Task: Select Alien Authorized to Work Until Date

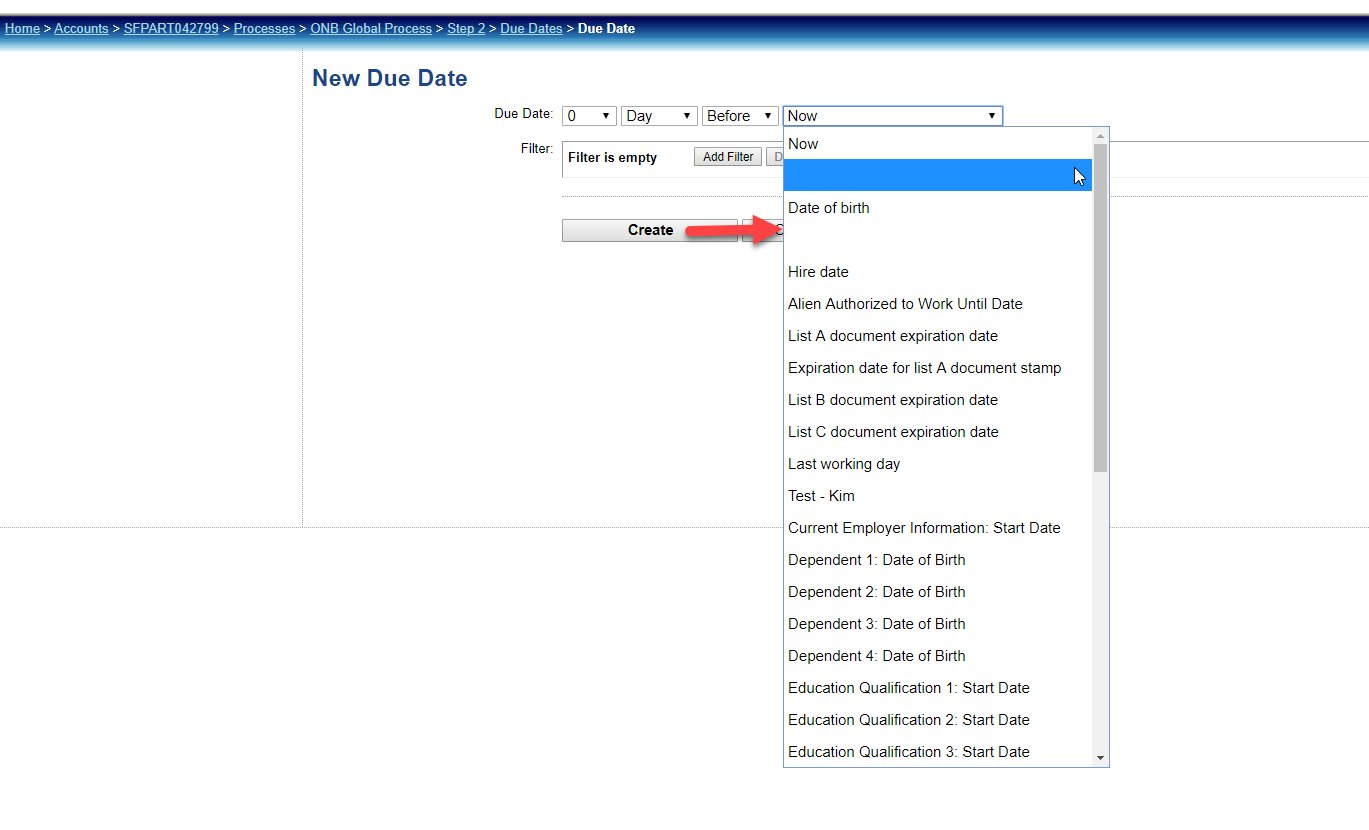Action: 938,304
